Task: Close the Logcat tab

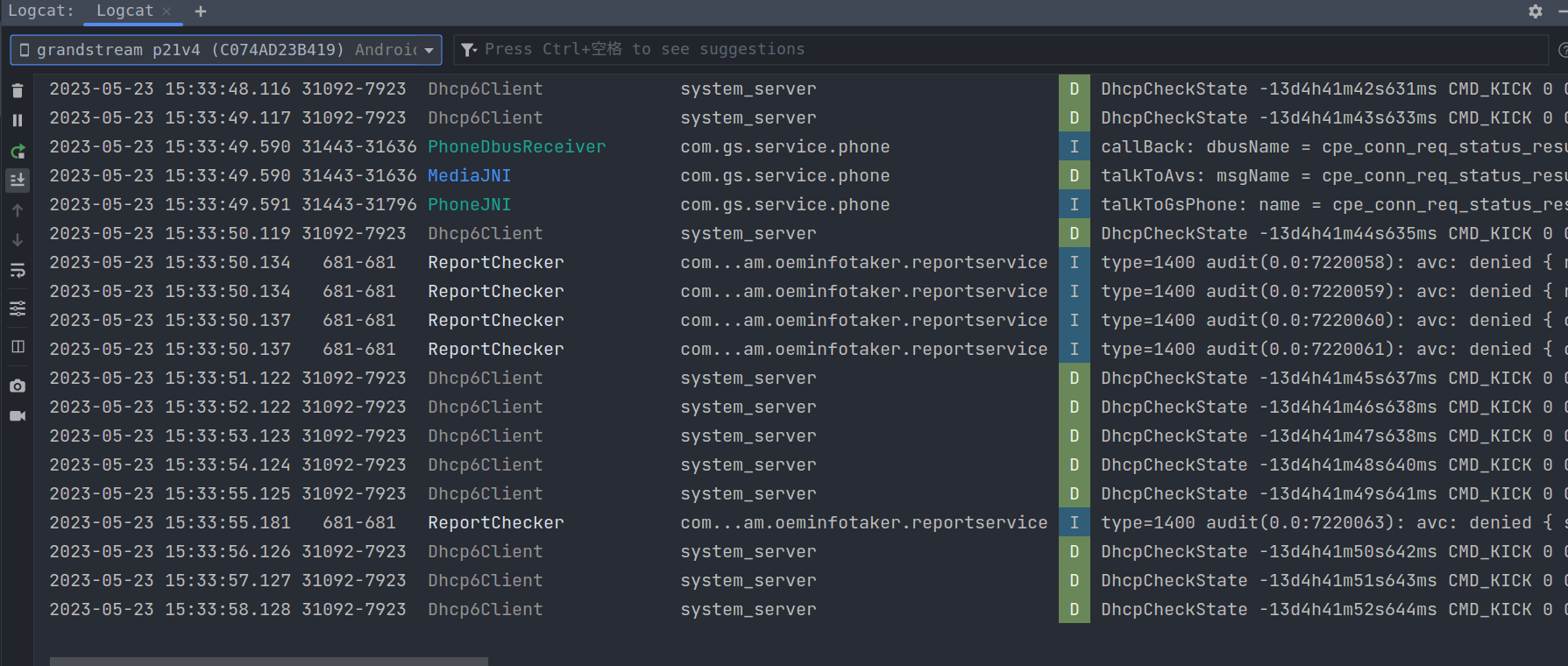Action: (167, 11)
